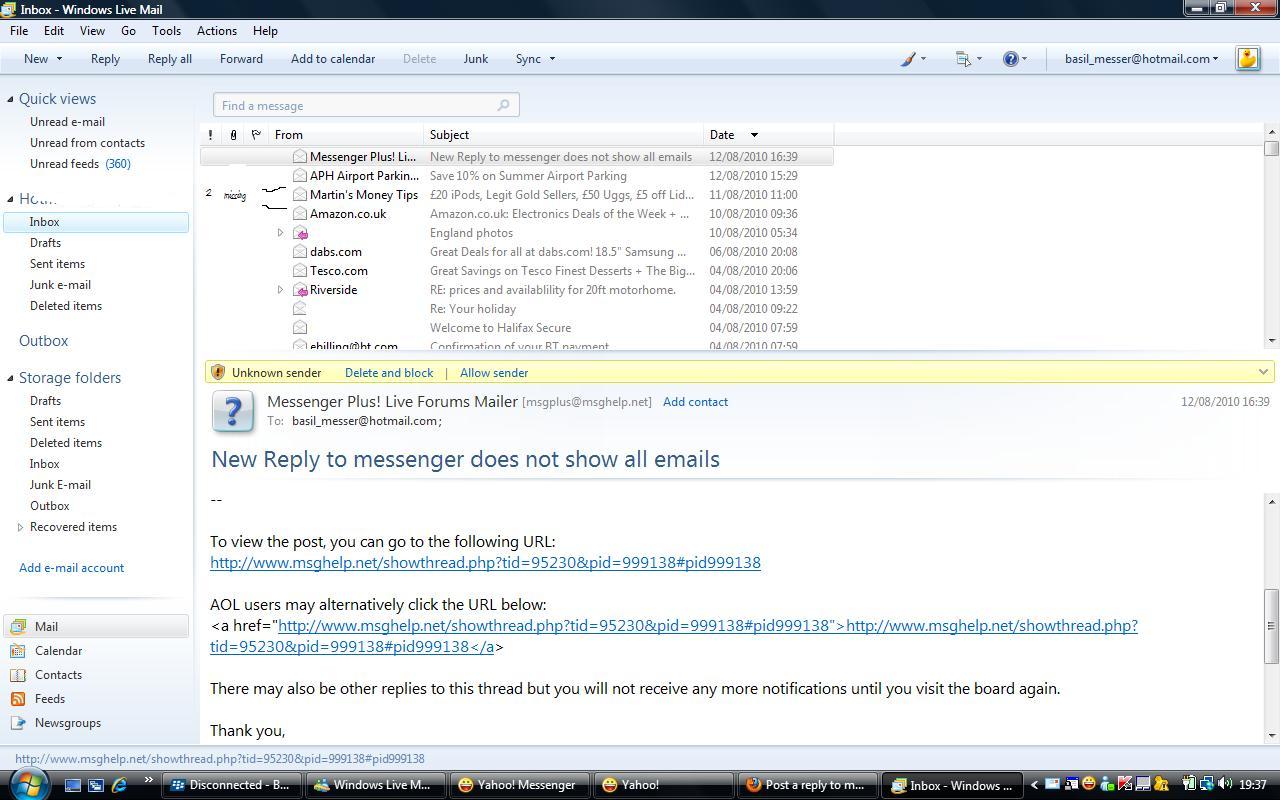1280x800 pixels.
Task: Open the New button dropdown arrow
Action: click(x=59, y=59)
